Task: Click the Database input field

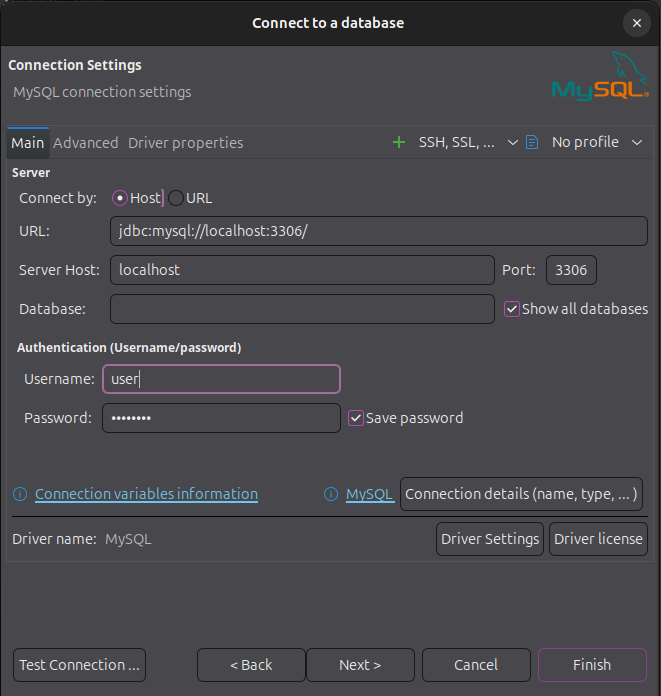Action: 302,309
